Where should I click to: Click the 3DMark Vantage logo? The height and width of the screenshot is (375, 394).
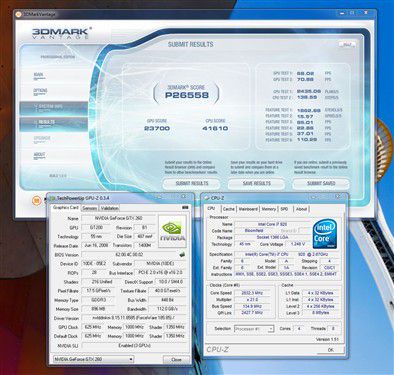click(61, 33)
